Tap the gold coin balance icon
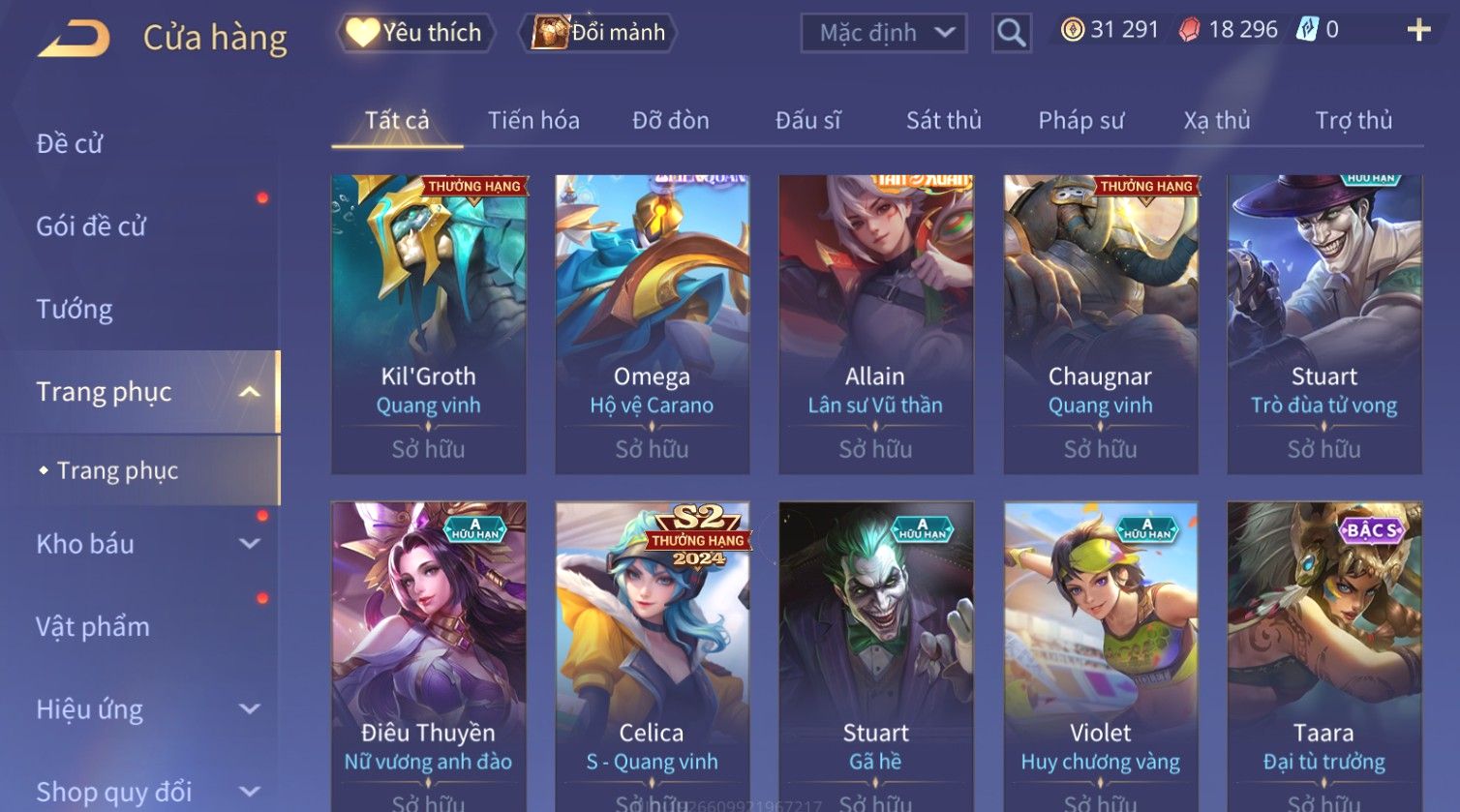Screen dimensions: 1460x812 tap(1072, 30)
